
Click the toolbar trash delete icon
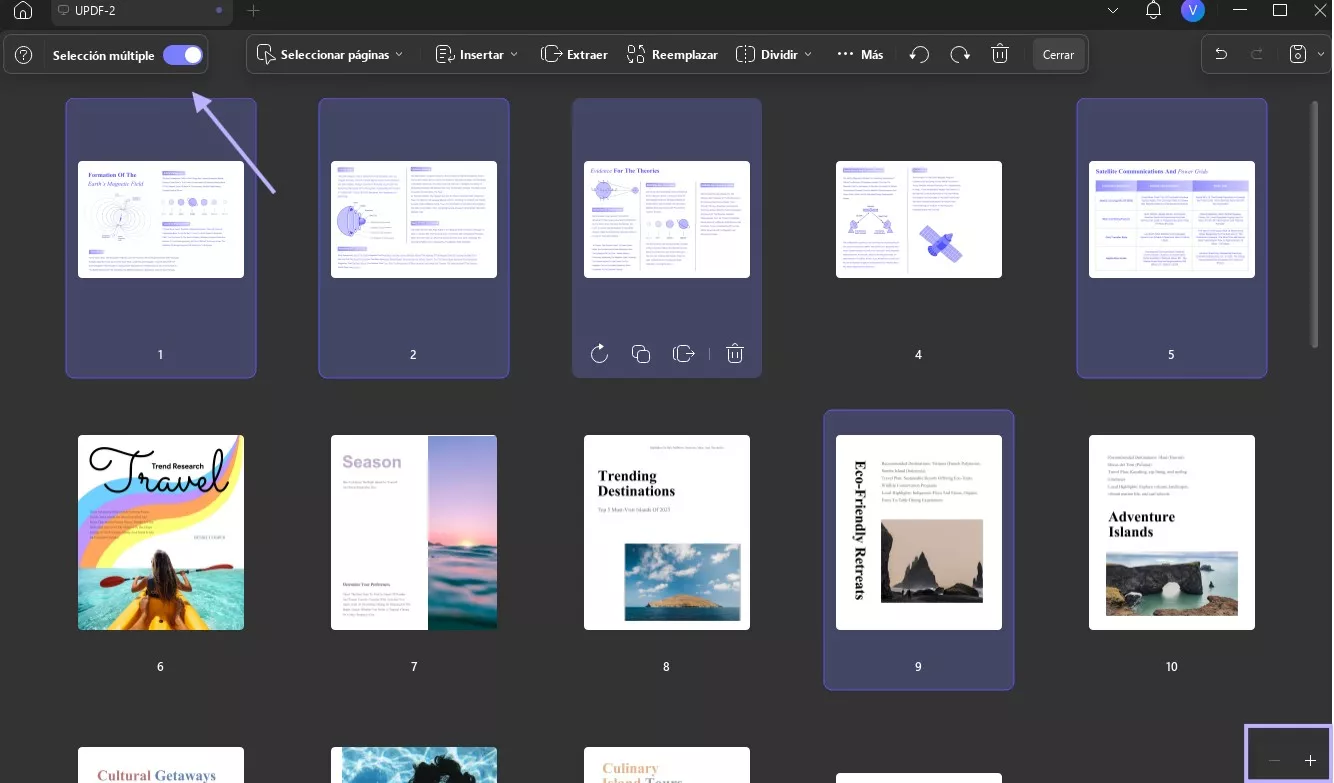1000,55
